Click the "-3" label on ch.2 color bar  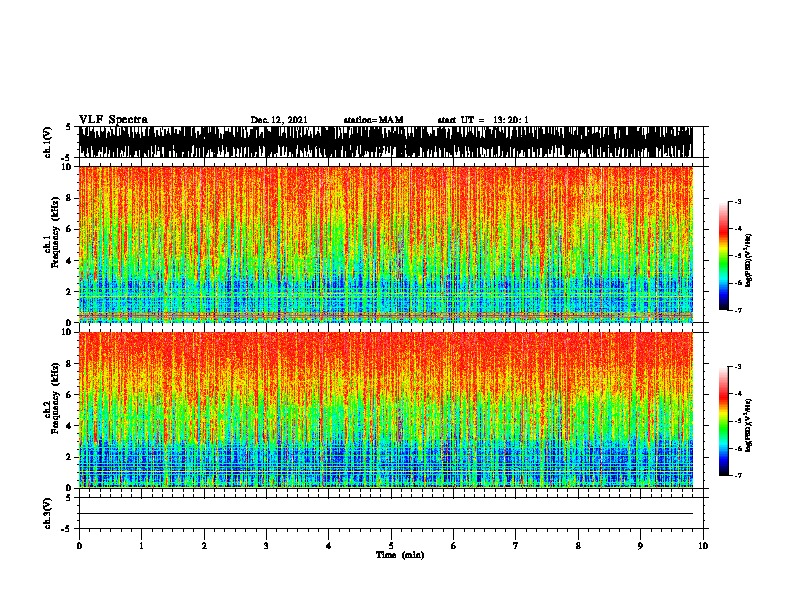tap(738, 367)
